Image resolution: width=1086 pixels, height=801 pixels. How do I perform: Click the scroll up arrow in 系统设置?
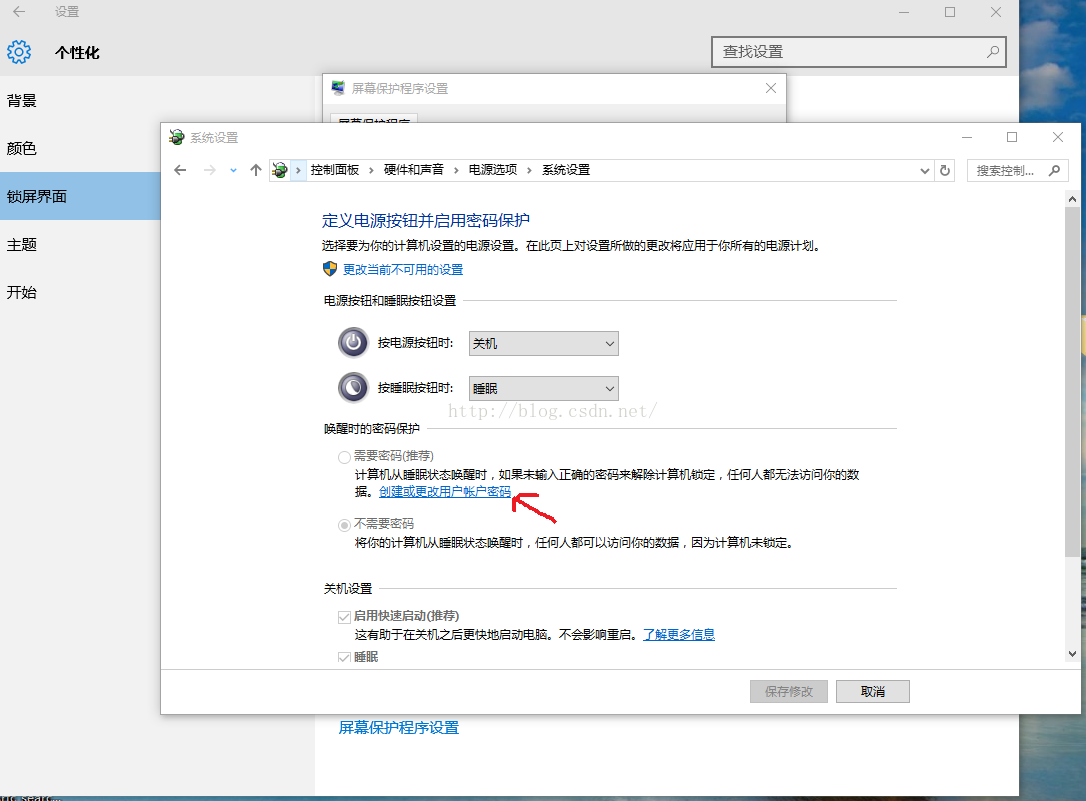point(1072,199)
